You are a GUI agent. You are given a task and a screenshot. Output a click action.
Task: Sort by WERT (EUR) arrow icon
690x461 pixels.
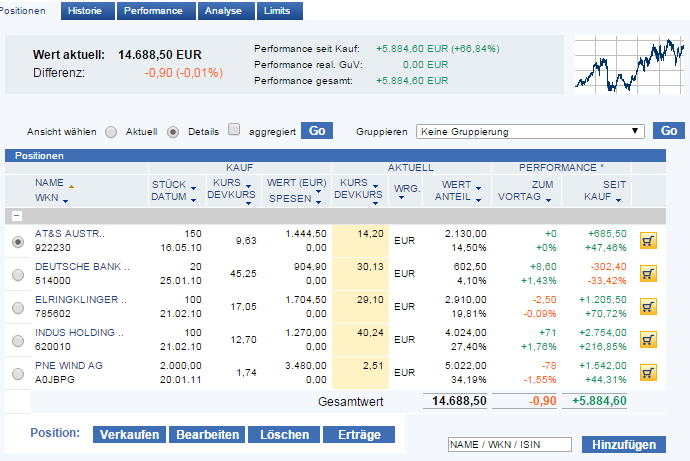click(x=318, y=192)
